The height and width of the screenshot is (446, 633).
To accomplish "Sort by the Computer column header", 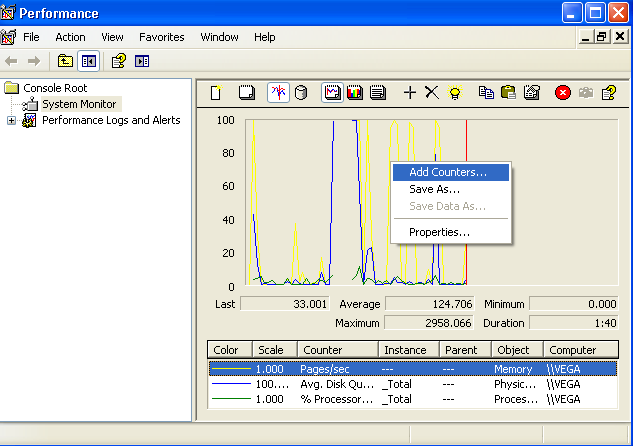I will coord(581,350).
